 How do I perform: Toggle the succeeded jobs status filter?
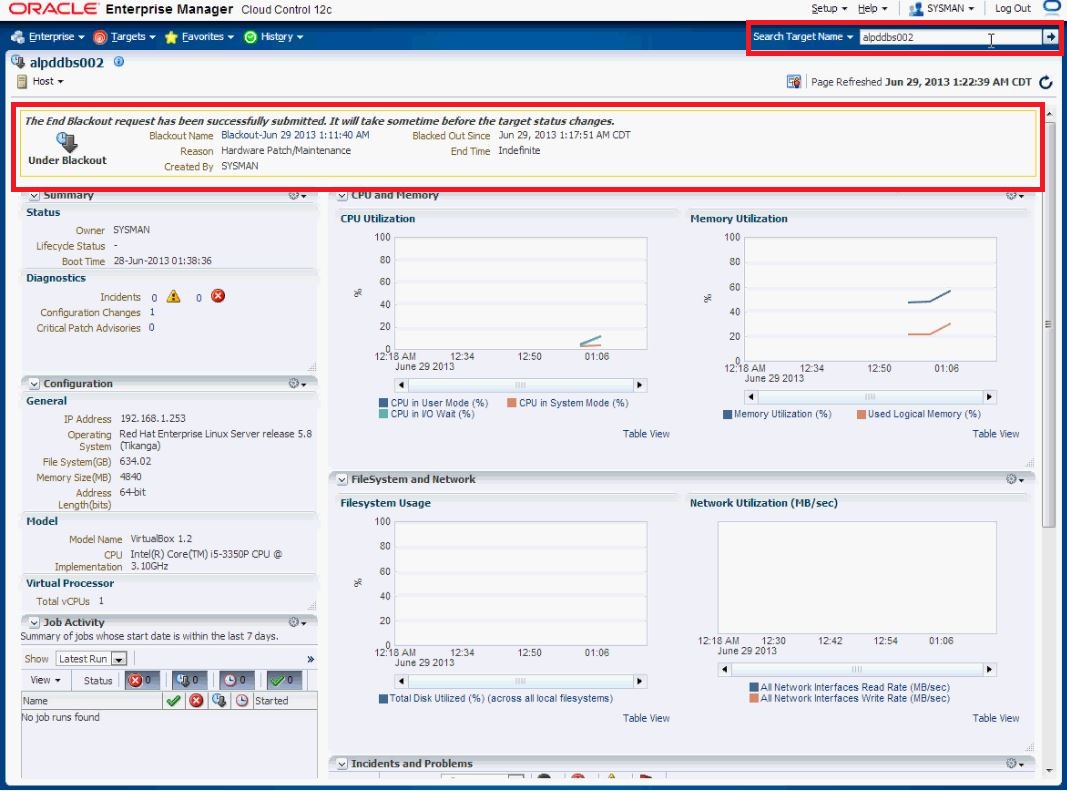point(278,680)
